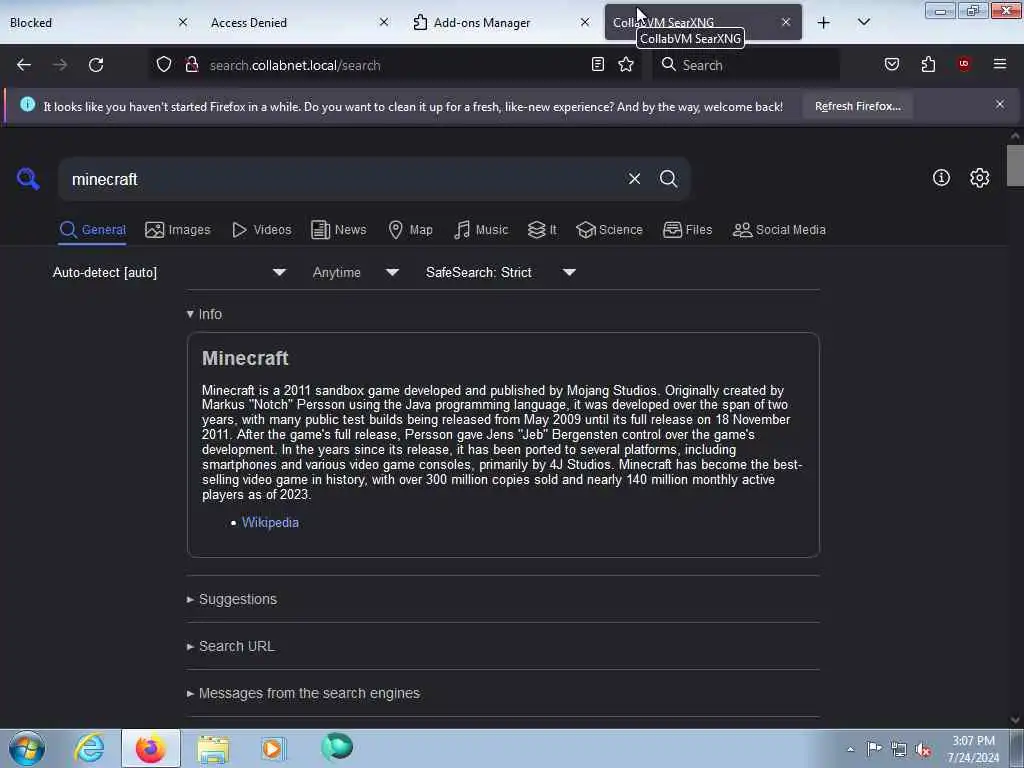Select the Social Media search category

coord(779,230)
